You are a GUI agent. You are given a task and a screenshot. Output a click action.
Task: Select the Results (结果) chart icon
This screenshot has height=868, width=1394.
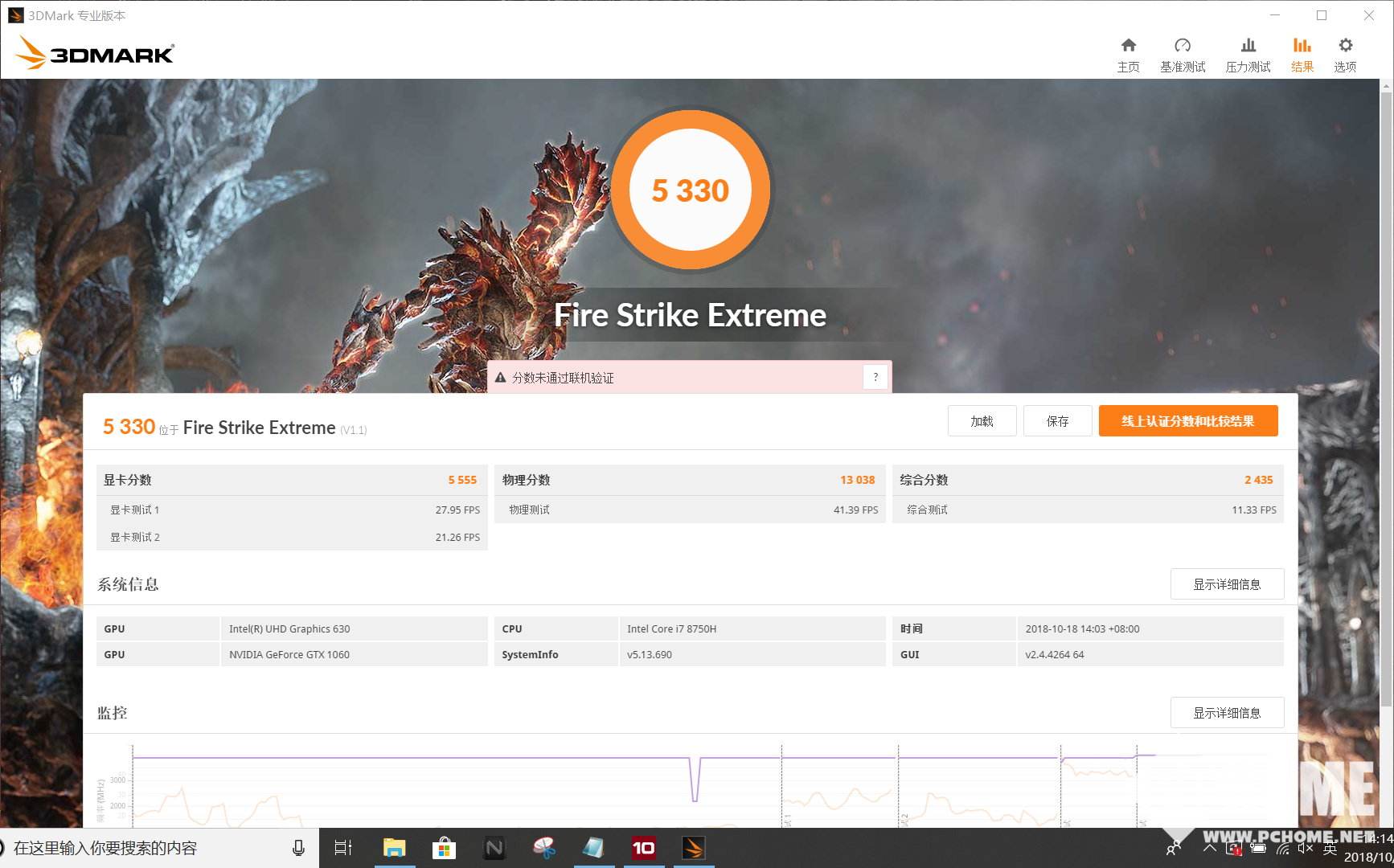[1302, 46]
